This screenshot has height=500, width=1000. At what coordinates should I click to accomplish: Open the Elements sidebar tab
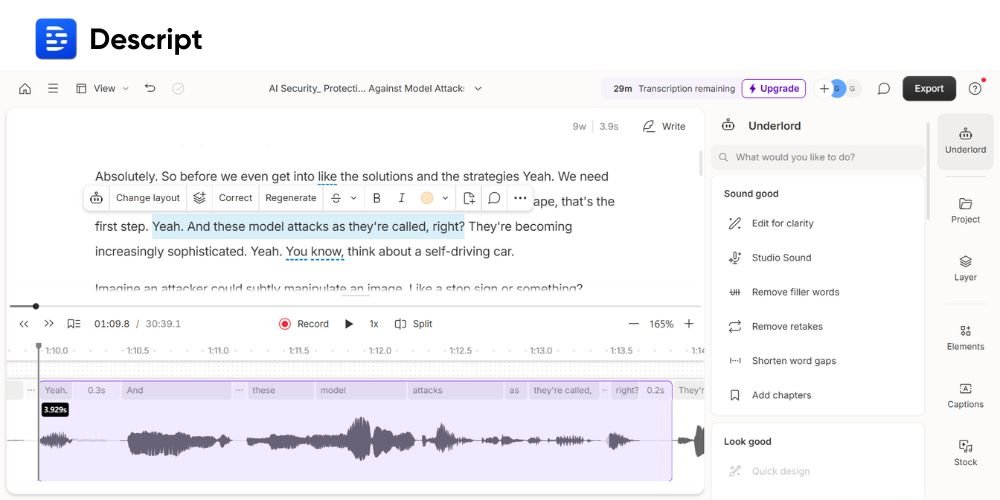[965, 338]
